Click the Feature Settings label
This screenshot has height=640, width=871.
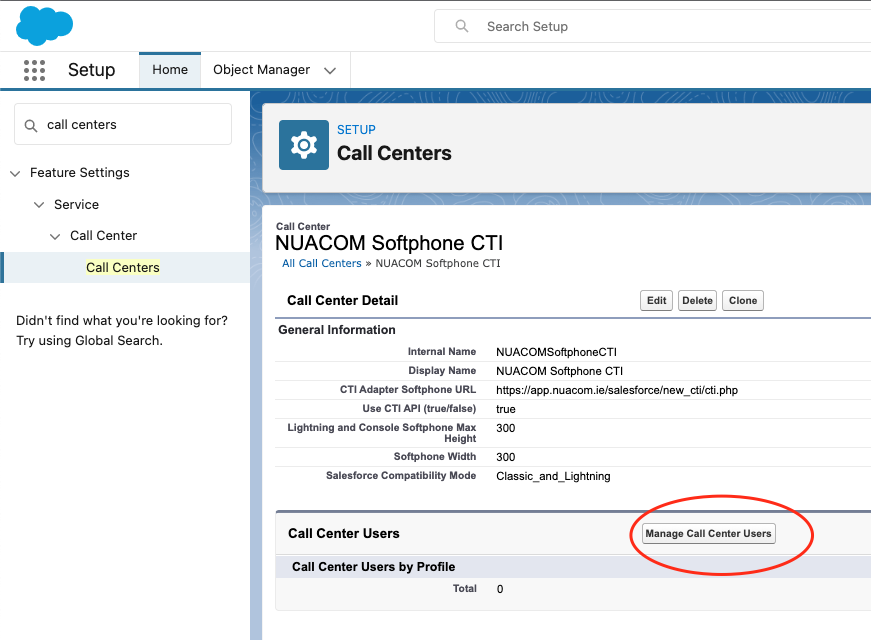pyautogui.click(x=79, y=173)
